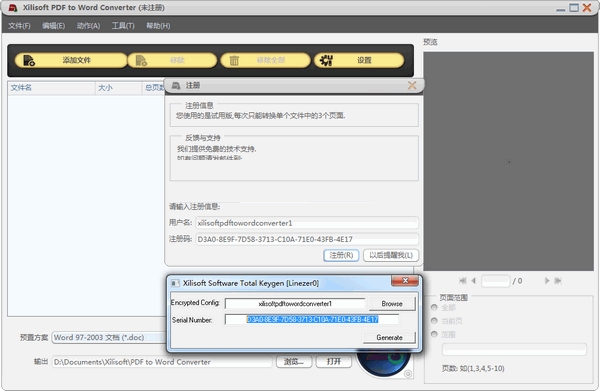Image resolution: width=600 pixels, height=391 pixels.
Task: Open the Edit (编辑) menu
Action: pyautogui.click(x=53, y=26)
